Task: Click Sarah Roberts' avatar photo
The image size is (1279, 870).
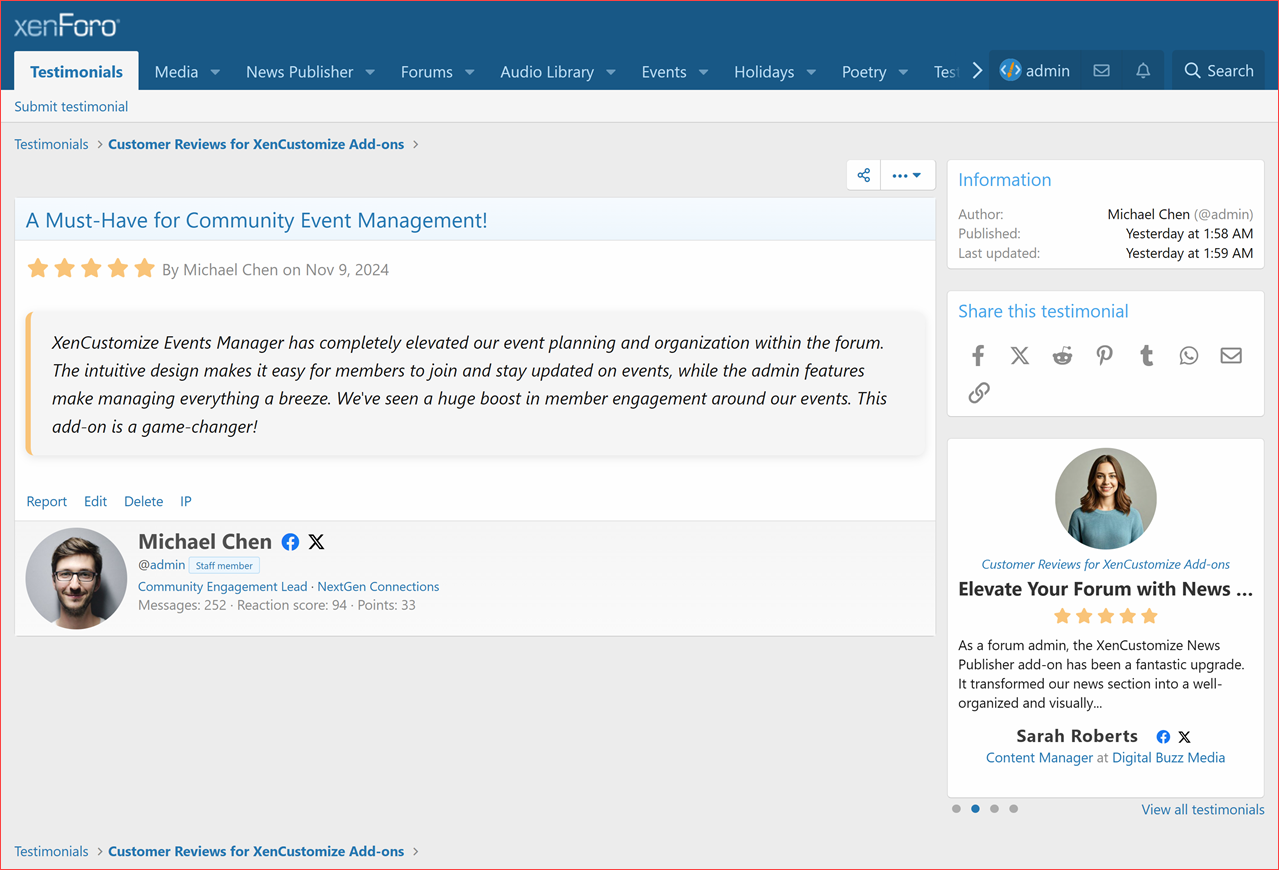Action: tap(1106, 498)
